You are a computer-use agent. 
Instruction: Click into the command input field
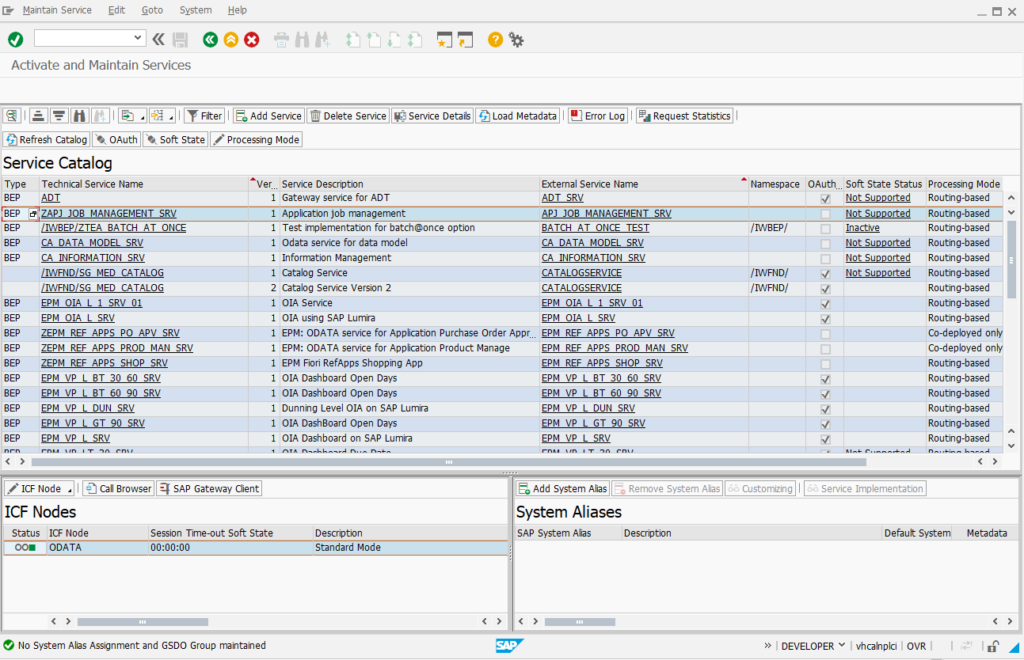coord(83,39)
